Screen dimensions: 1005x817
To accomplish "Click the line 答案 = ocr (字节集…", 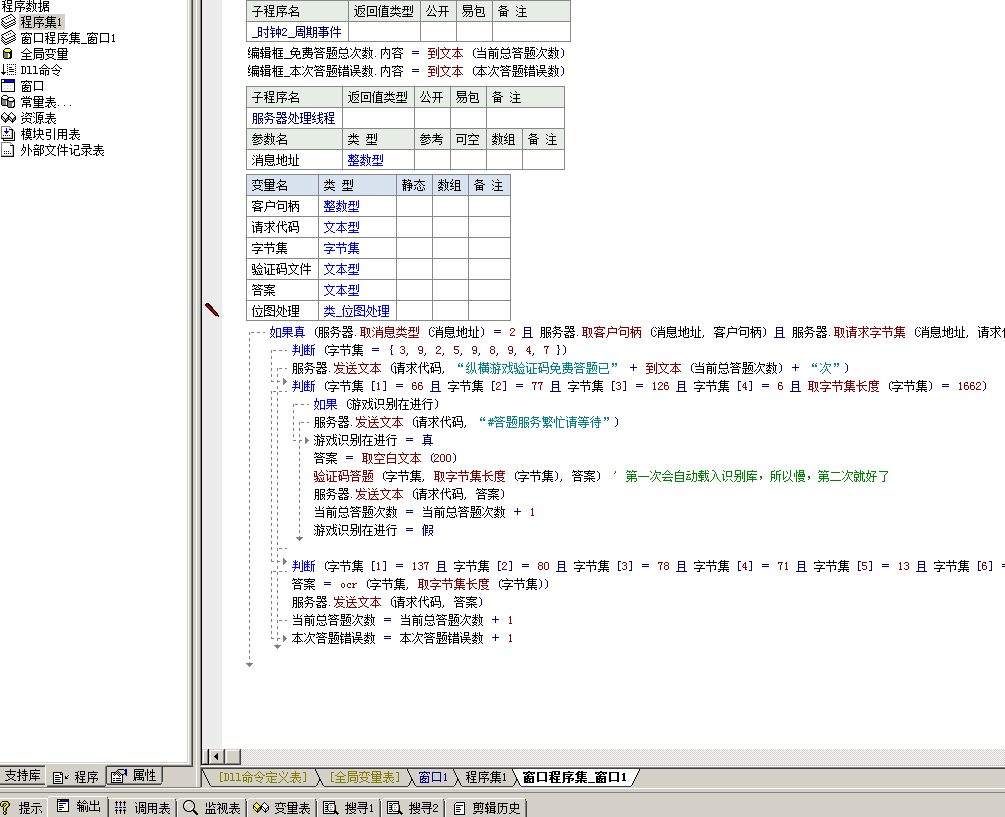I will pos(420,584).
